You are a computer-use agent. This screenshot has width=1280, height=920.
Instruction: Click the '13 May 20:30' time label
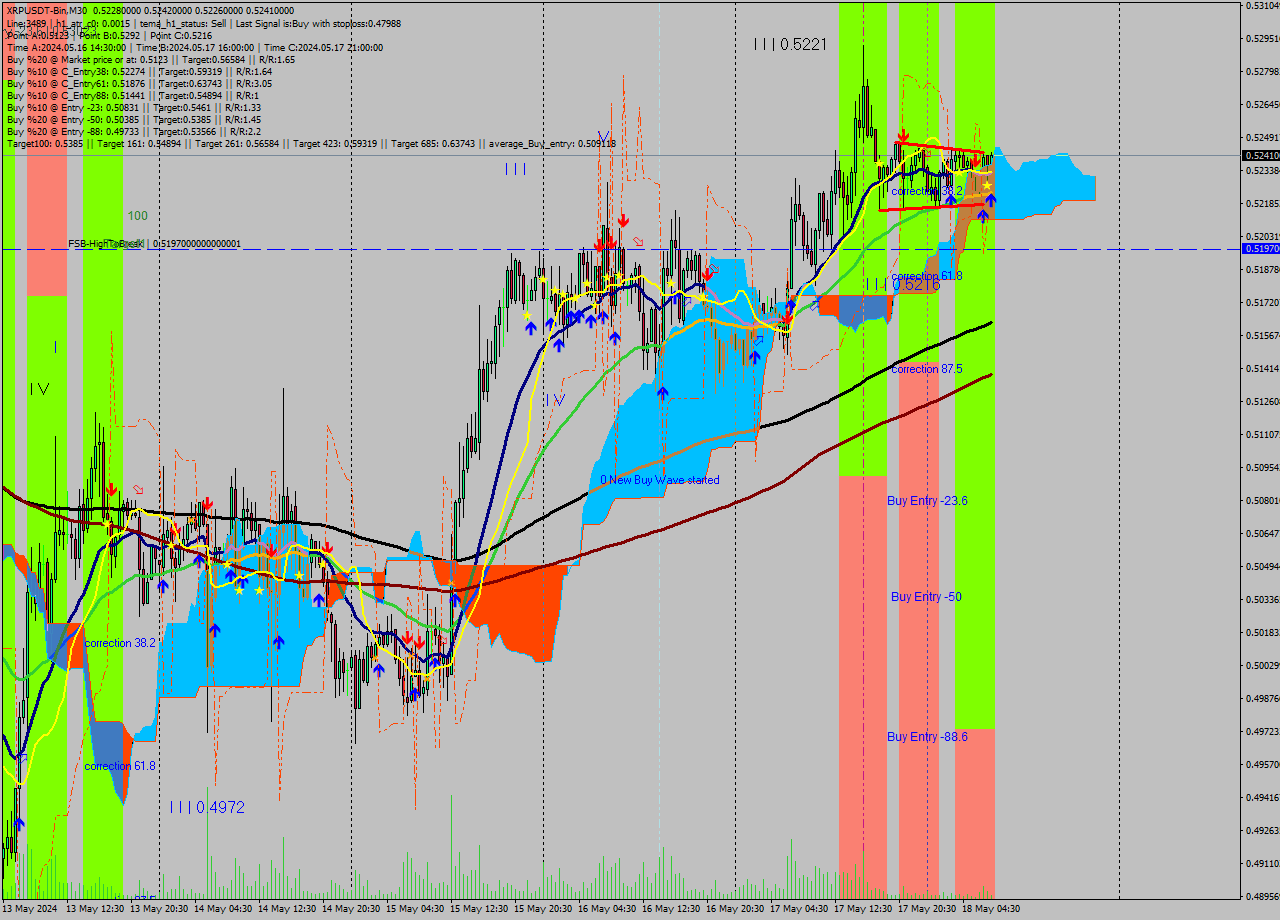tap(159, 908)
